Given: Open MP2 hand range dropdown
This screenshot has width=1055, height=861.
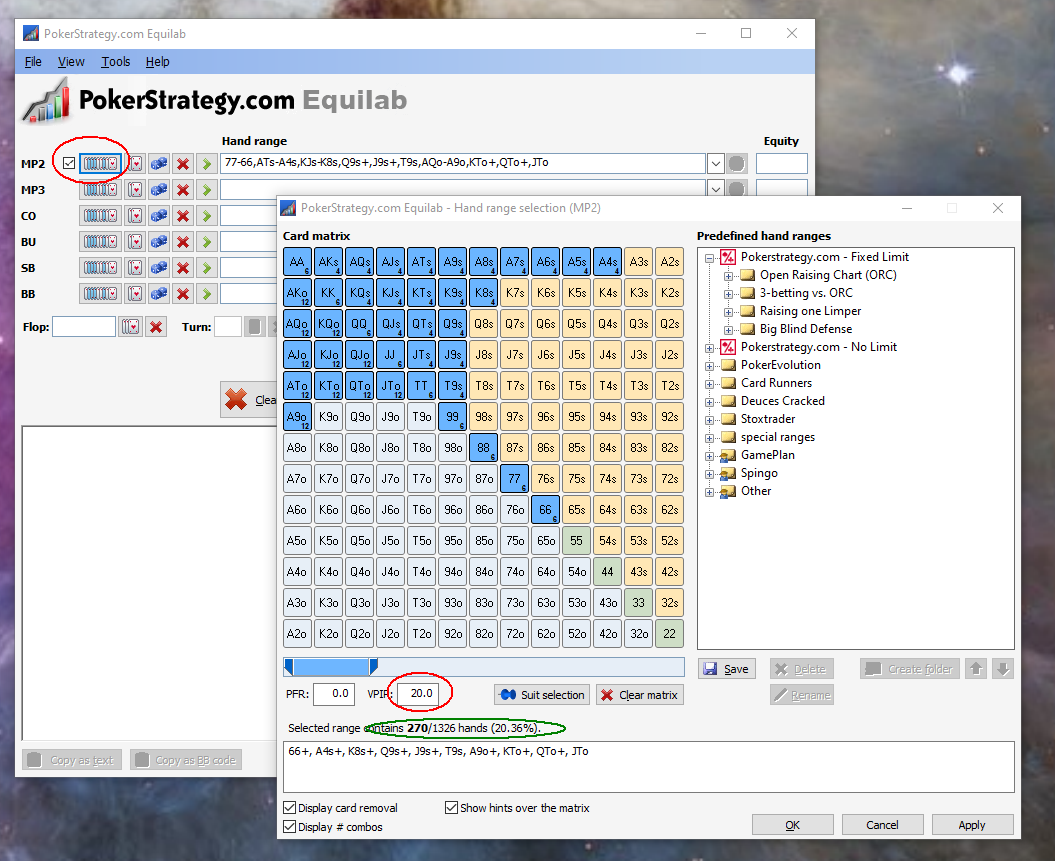Looking at the screenshot, I should 715,163.
